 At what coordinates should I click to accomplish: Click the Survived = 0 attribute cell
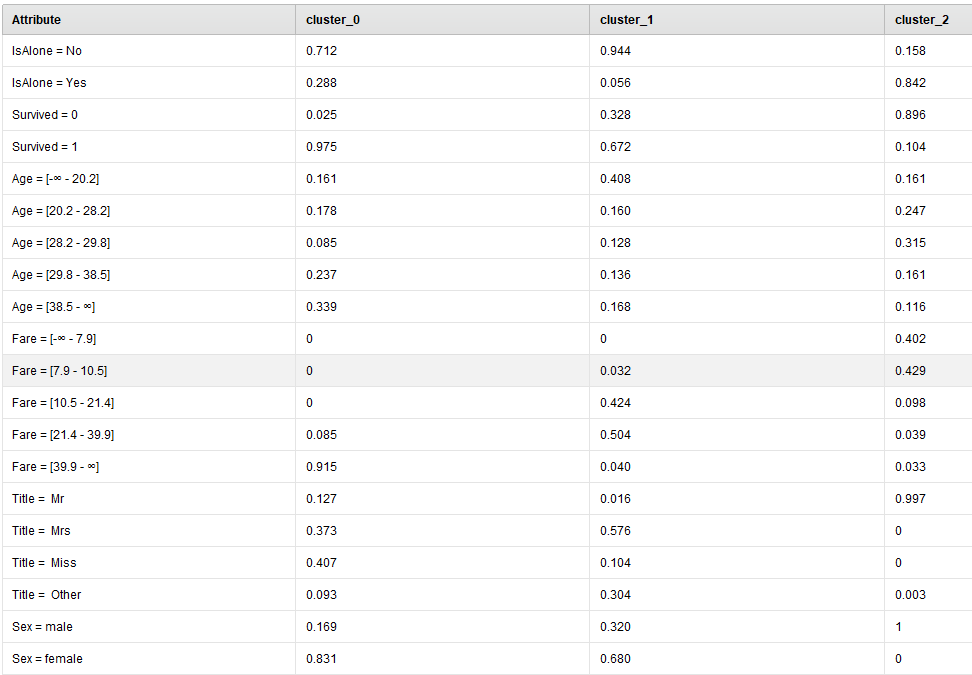[x=149, y=115]
